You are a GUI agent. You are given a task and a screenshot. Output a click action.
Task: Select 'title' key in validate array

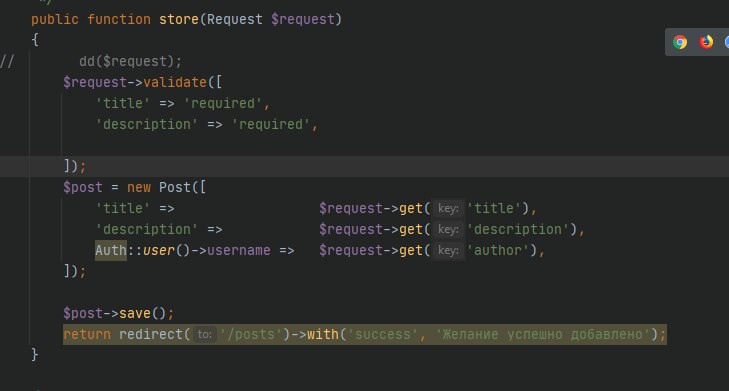[123, 103]
